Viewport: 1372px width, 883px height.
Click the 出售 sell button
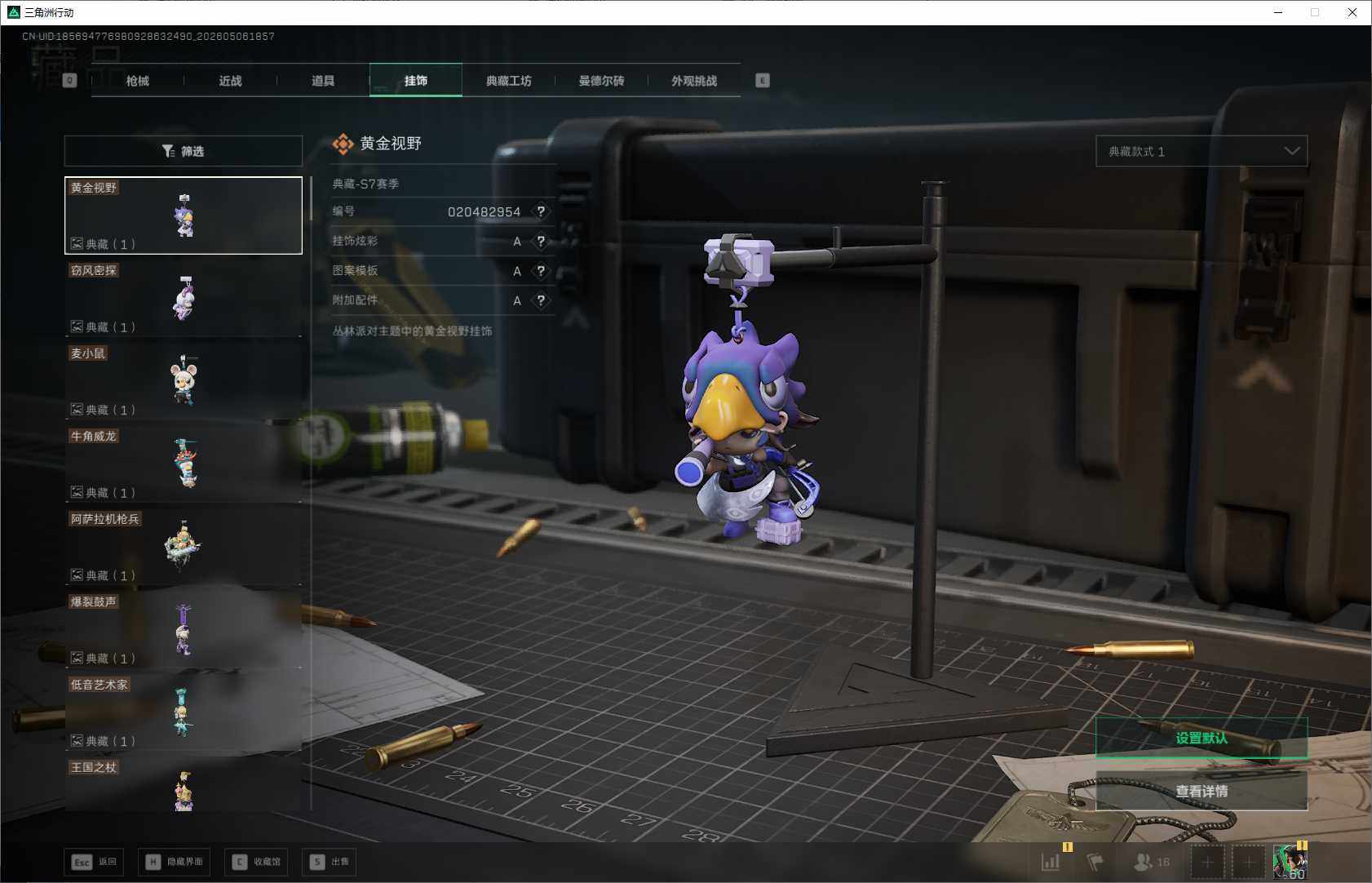[330, 862]
